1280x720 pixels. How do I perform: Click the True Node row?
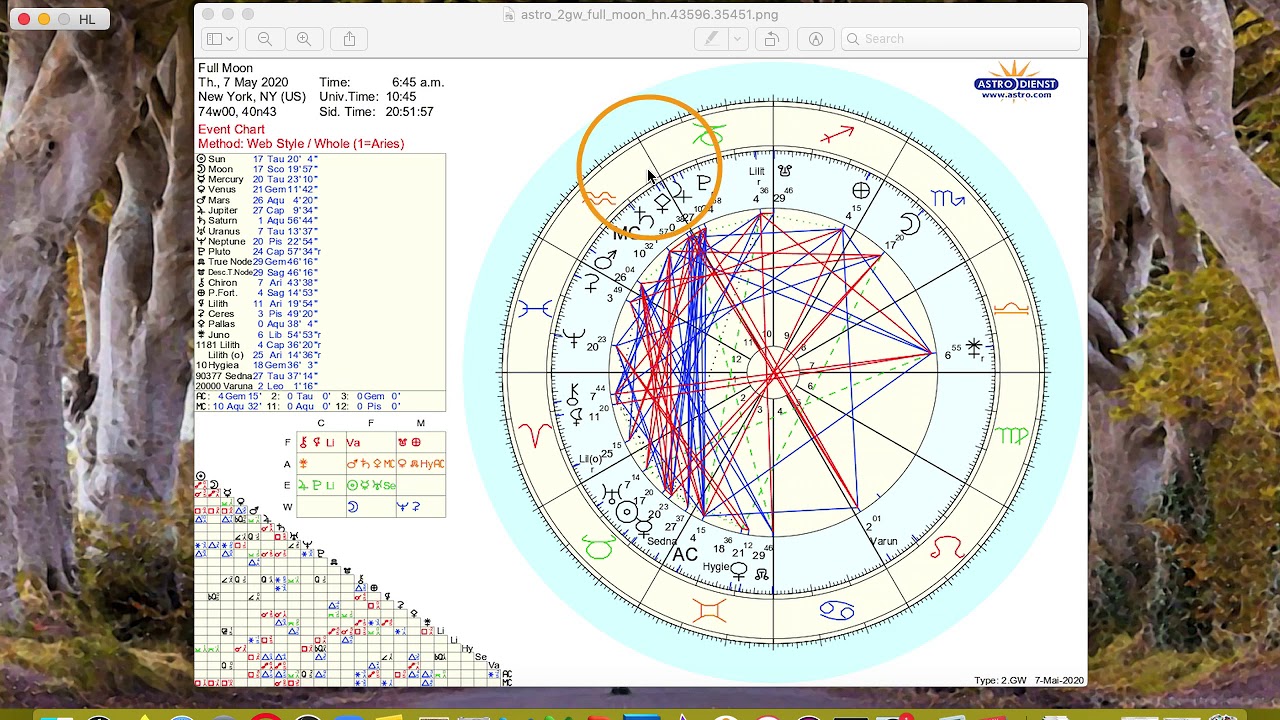257,262
